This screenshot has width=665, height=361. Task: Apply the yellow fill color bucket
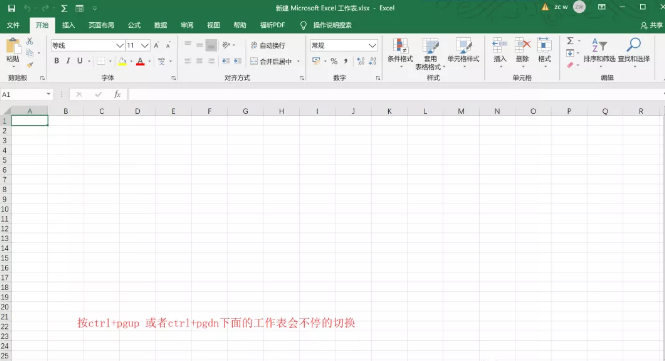pos(122,62)
